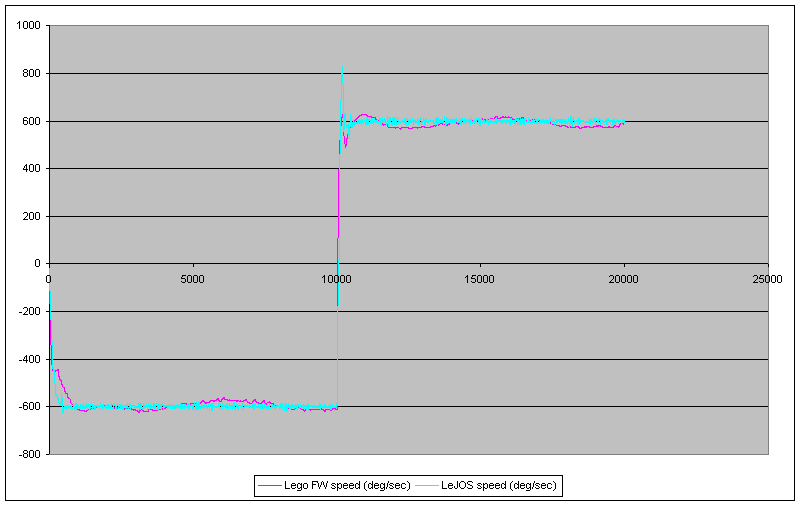Select the LeJOS speed legend entry

[486, 485]
